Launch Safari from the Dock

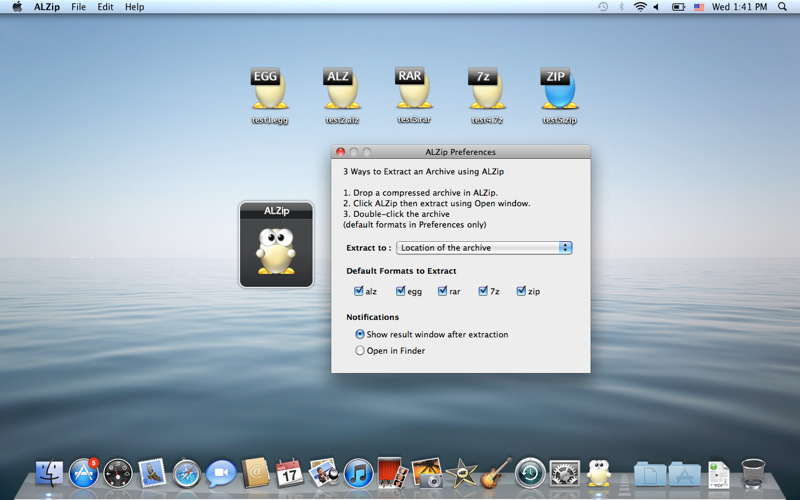(x=187, y=473)
